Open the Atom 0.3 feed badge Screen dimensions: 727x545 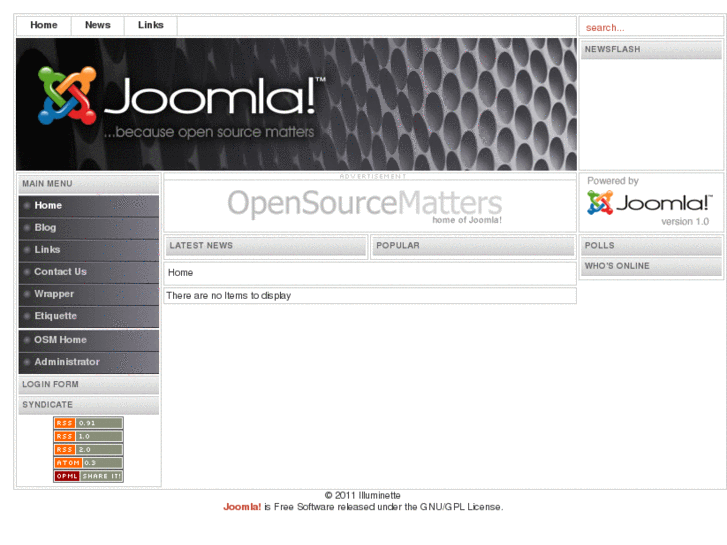tap(88, 463)
